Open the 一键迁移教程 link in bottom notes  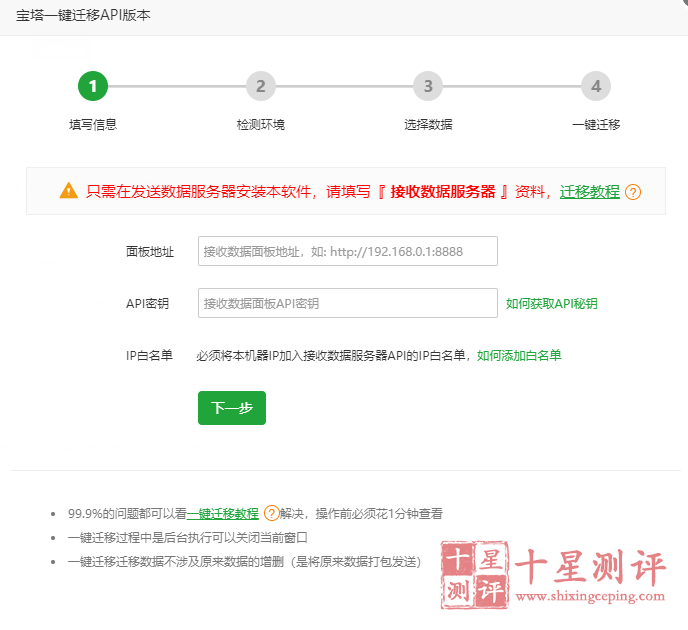(223, 513)
